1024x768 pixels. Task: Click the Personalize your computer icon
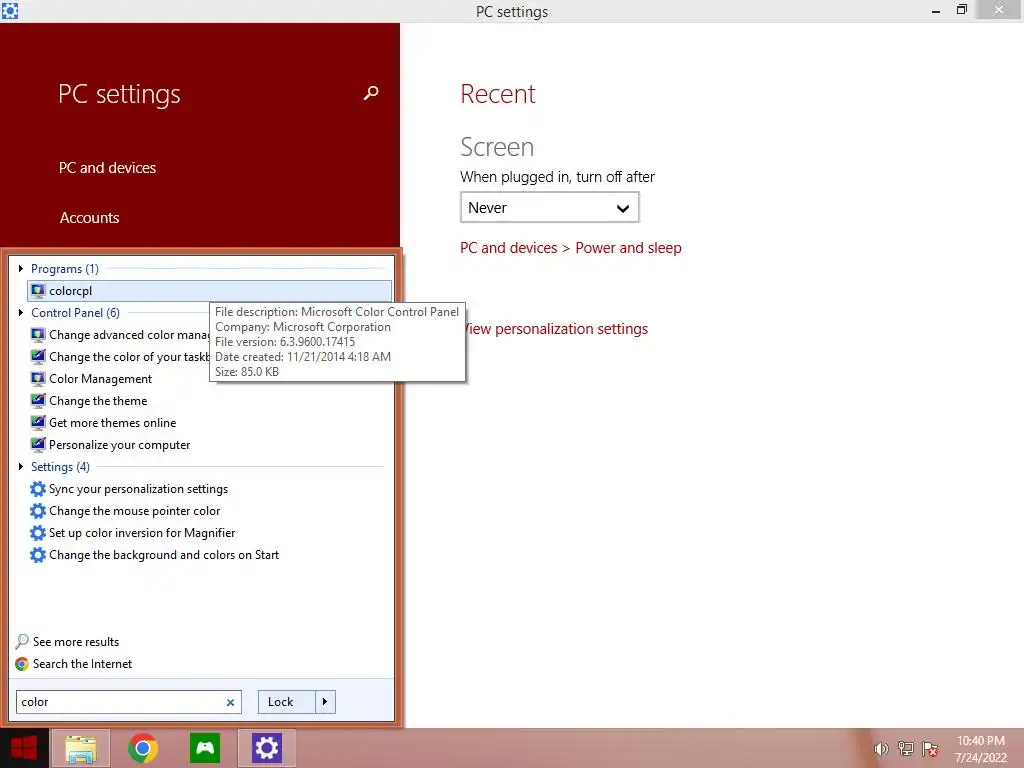38,445
